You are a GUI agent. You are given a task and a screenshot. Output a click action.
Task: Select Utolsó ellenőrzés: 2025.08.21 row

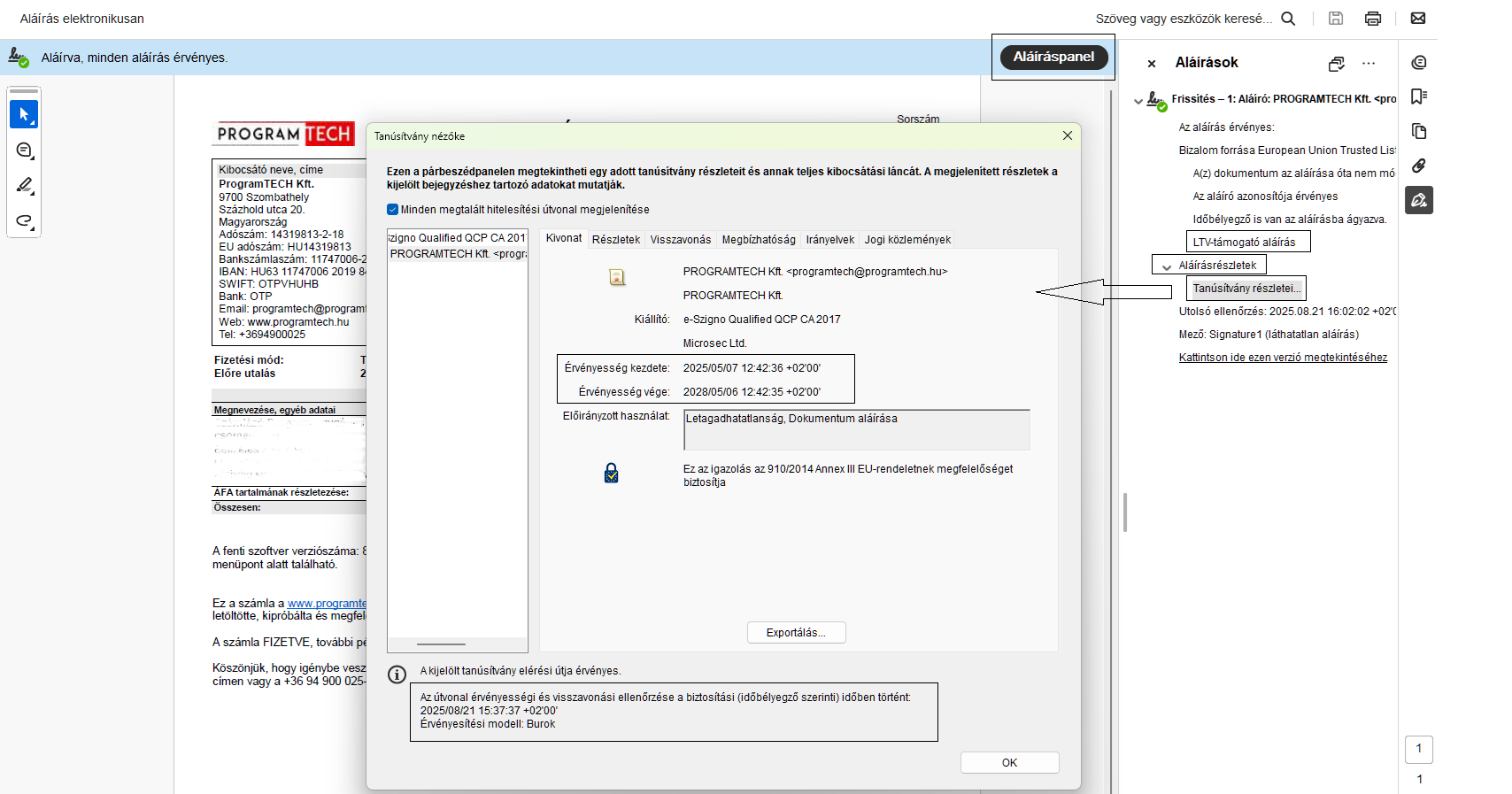(x=1287, y=312)
